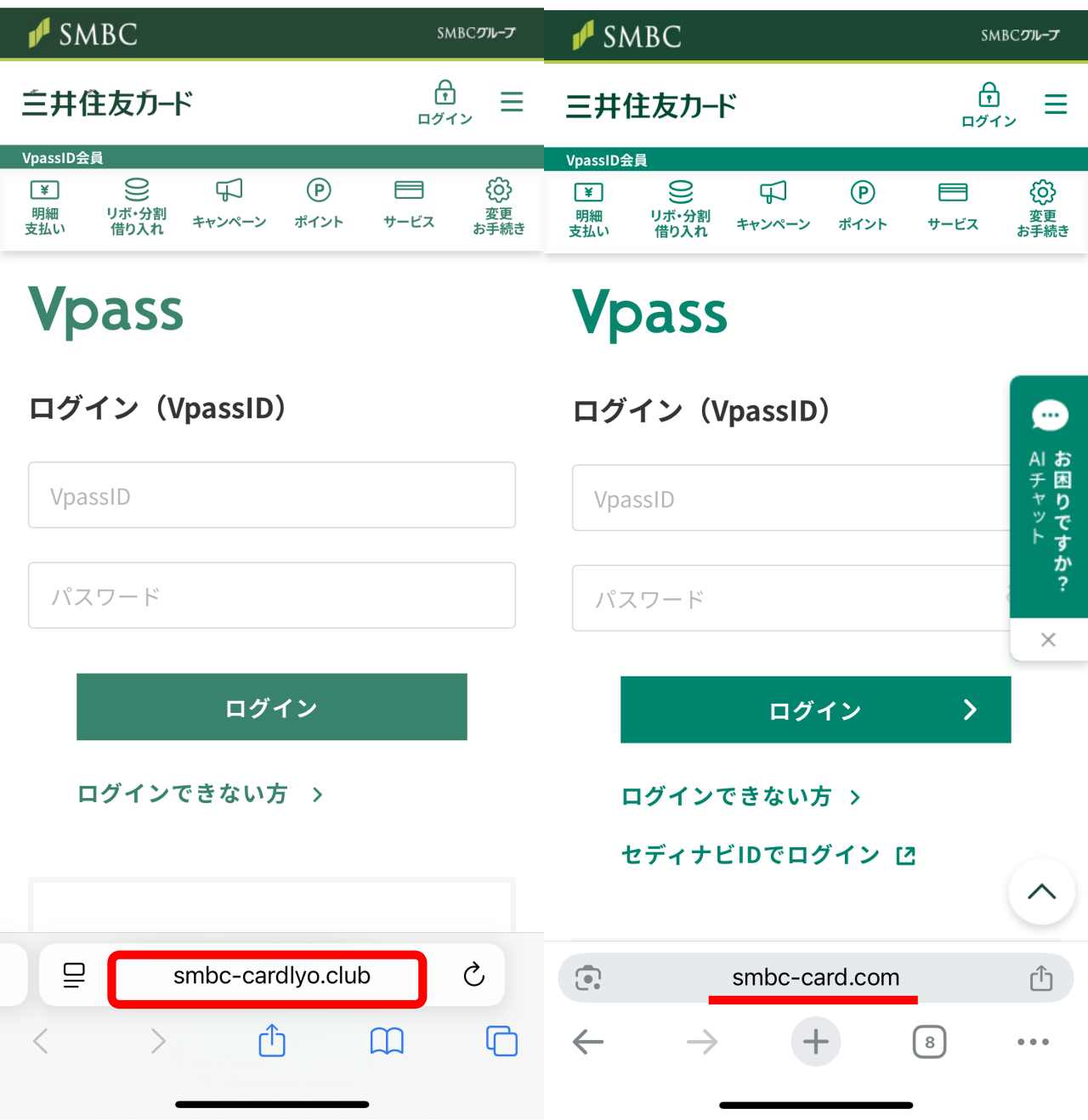The image size is (1088, 1120).
Task: Tap the パスワード field on smbc-card.com page
Action: [791, 598]
